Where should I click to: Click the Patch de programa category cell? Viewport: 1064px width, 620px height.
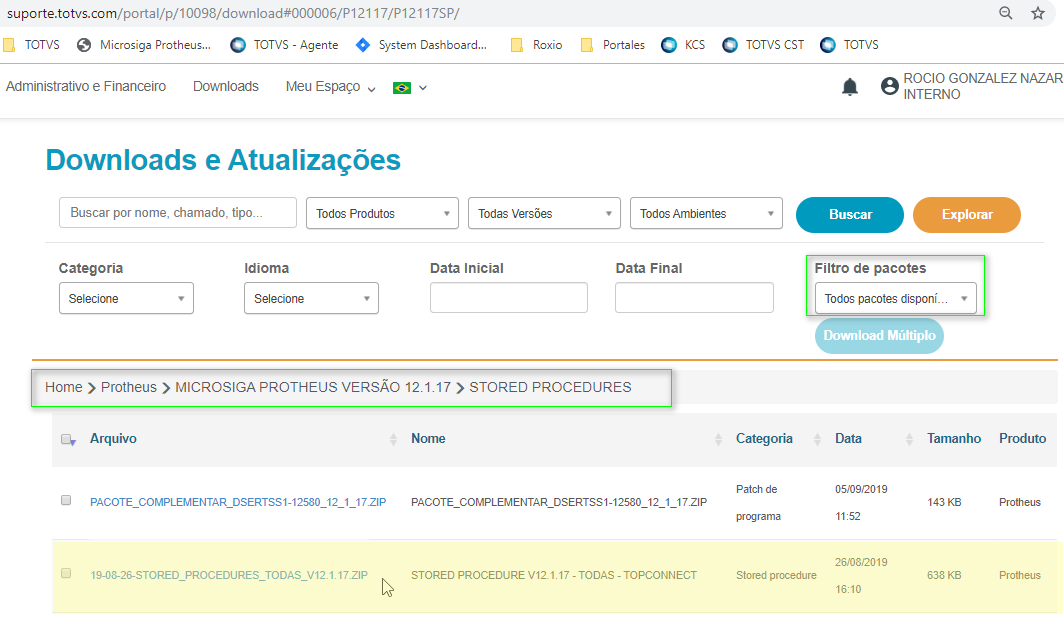(x=758, y=503)
